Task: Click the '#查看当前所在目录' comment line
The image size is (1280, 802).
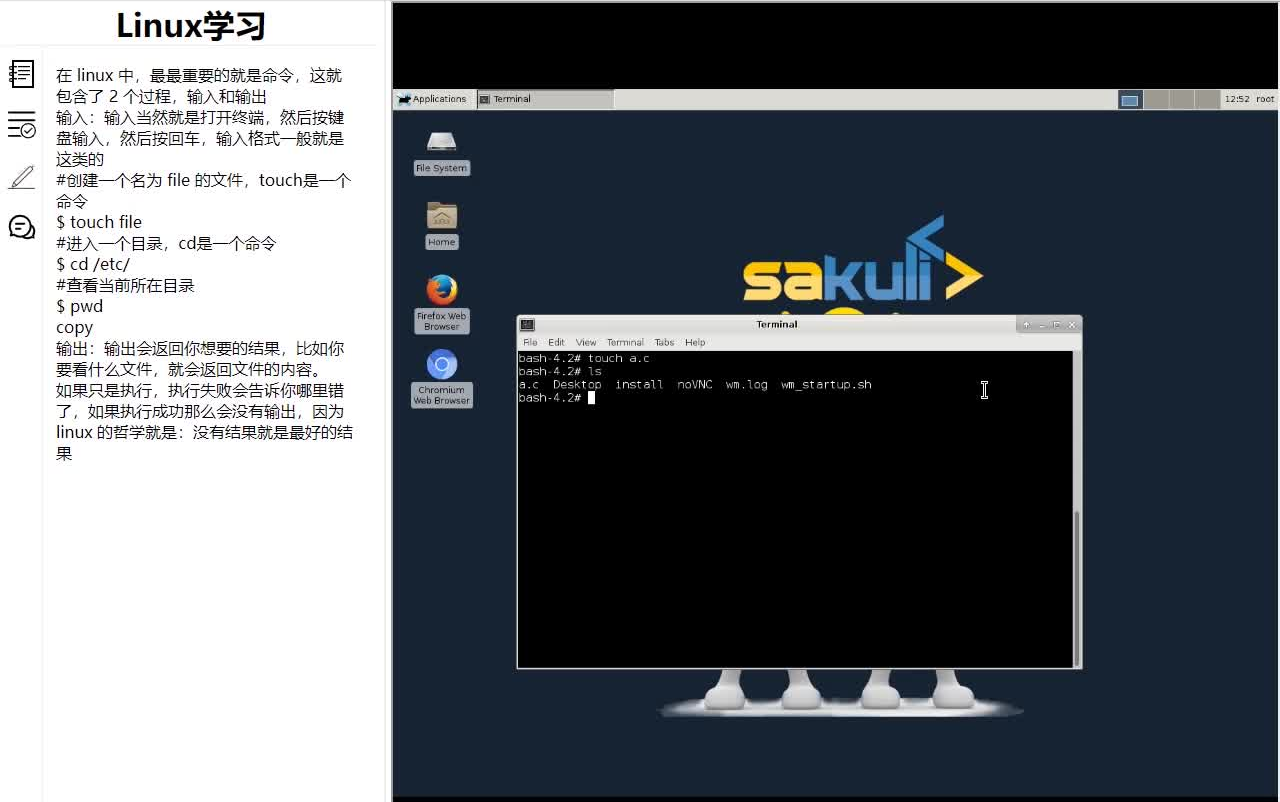Action: [125, 285]
